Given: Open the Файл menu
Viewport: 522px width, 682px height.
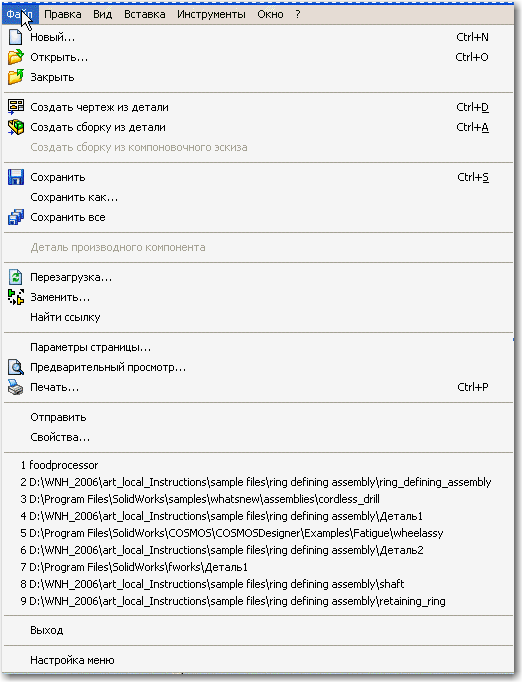Looking at the screenshot, I should pos(20,14).
